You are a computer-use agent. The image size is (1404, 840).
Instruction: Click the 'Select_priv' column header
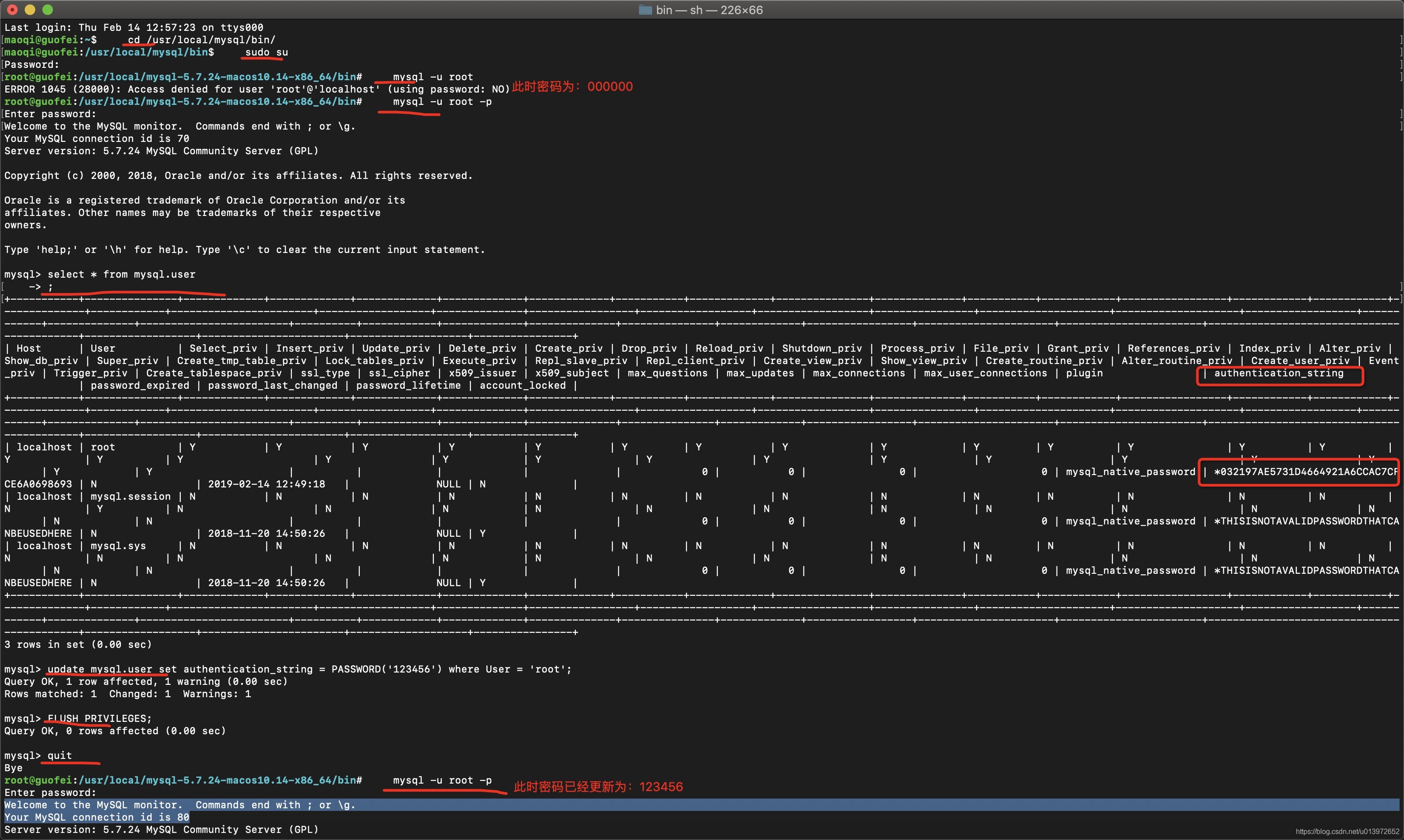point(223,349)
